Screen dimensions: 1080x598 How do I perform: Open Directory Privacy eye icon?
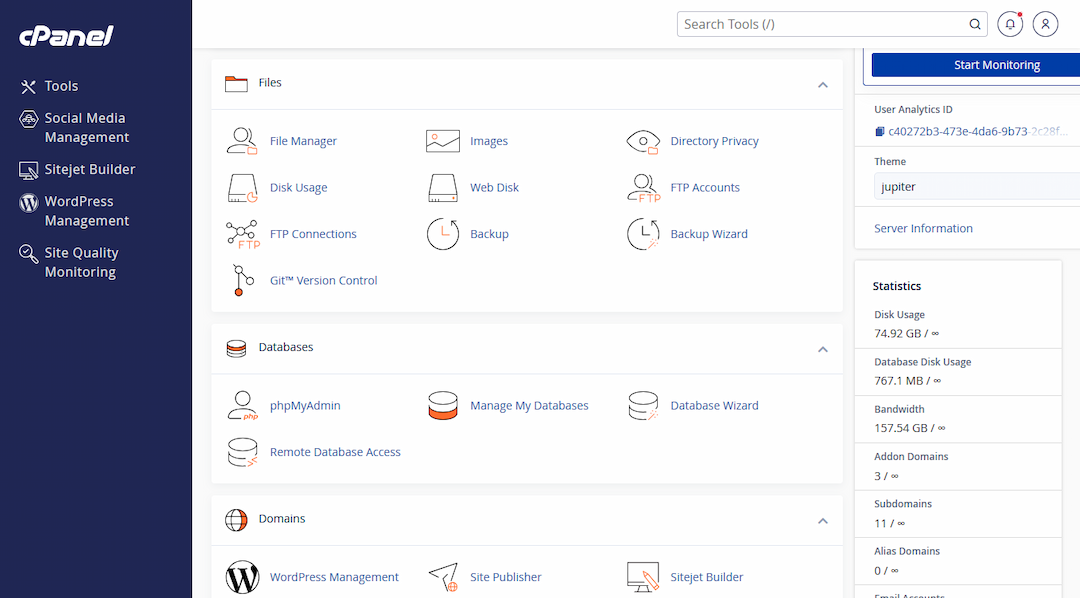[x=643, y=141]
